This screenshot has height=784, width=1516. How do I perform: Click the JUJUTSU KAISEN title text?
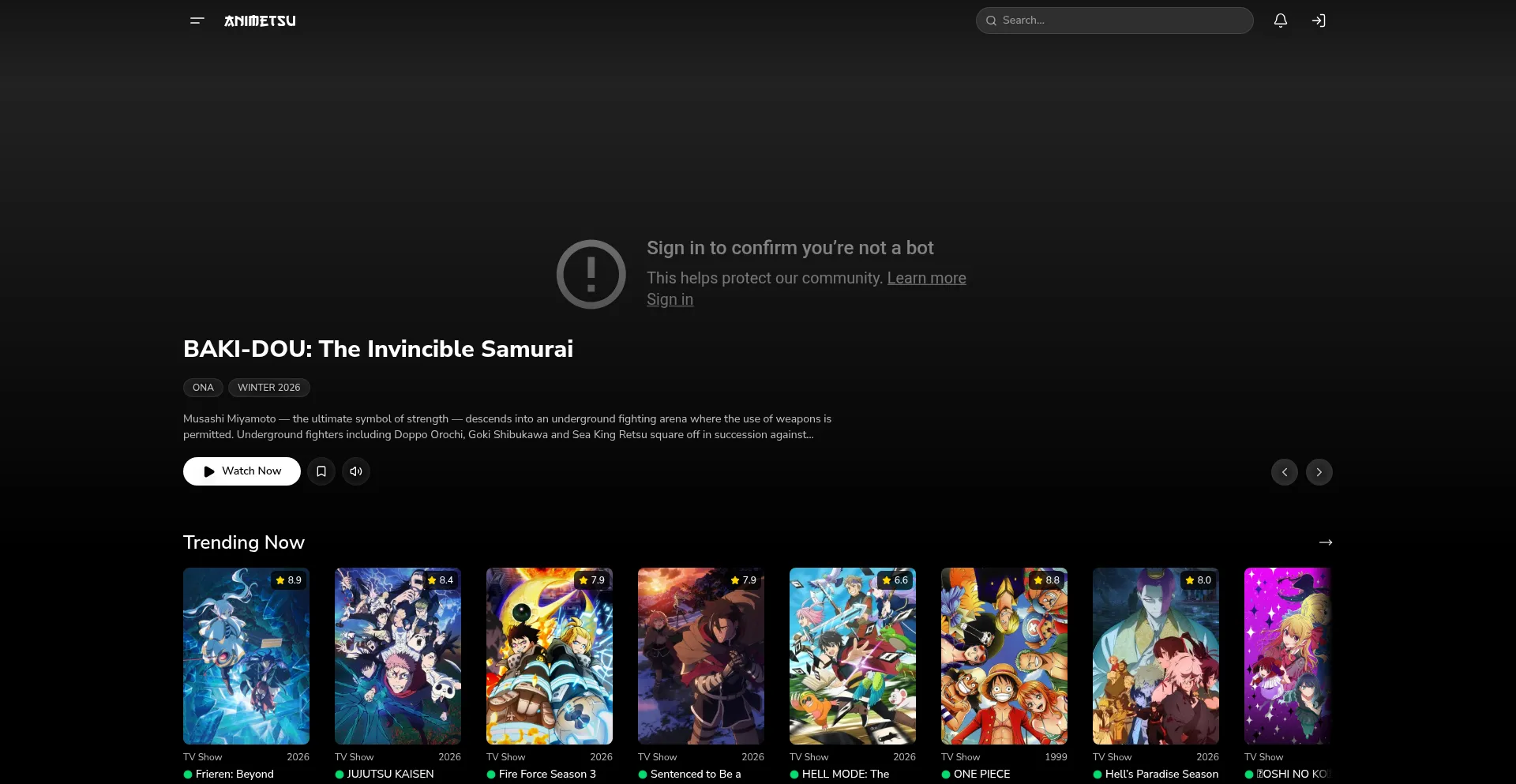point(390,775)
